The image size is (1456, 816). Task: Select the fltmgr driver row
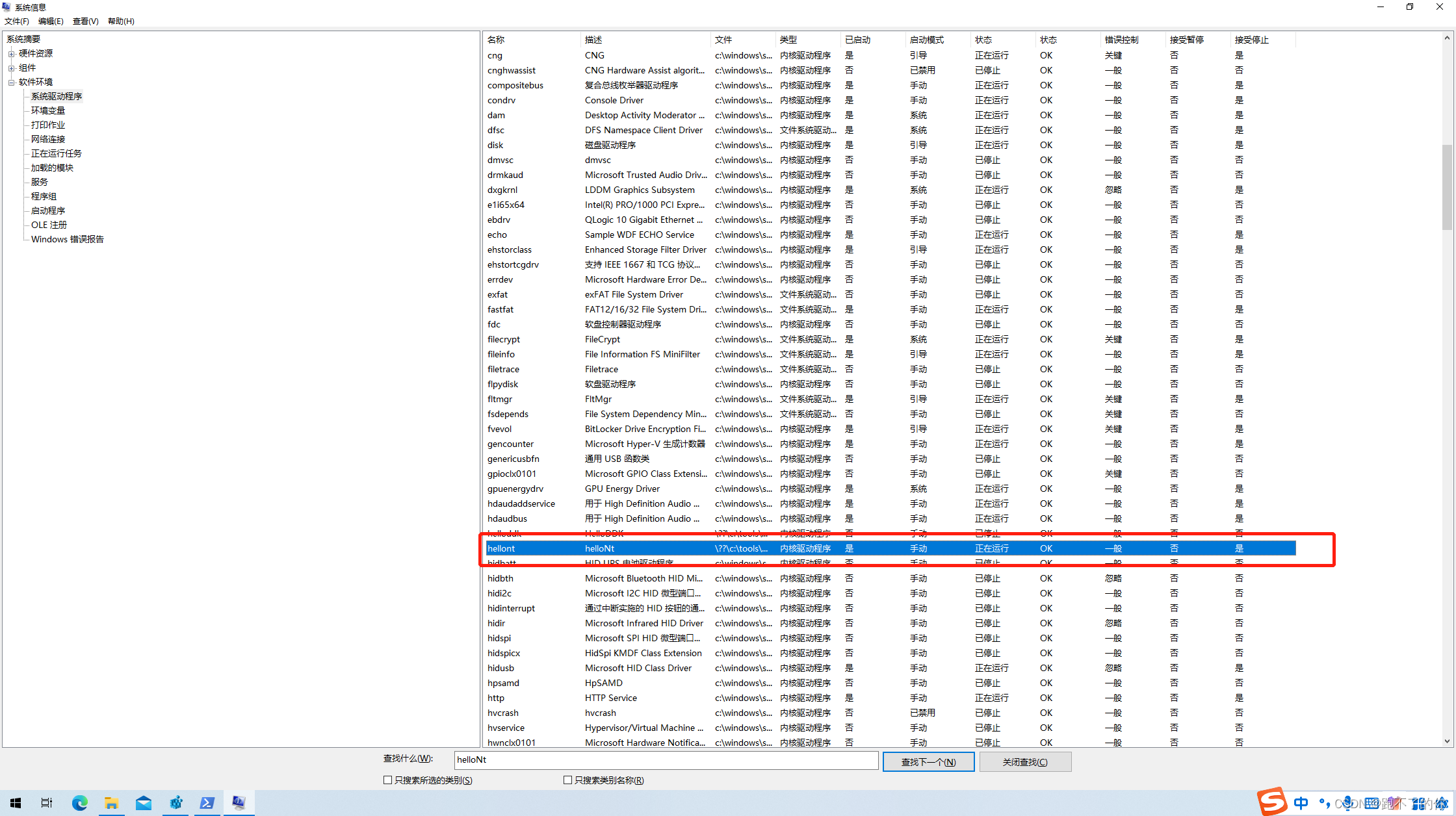click(890, 400)
